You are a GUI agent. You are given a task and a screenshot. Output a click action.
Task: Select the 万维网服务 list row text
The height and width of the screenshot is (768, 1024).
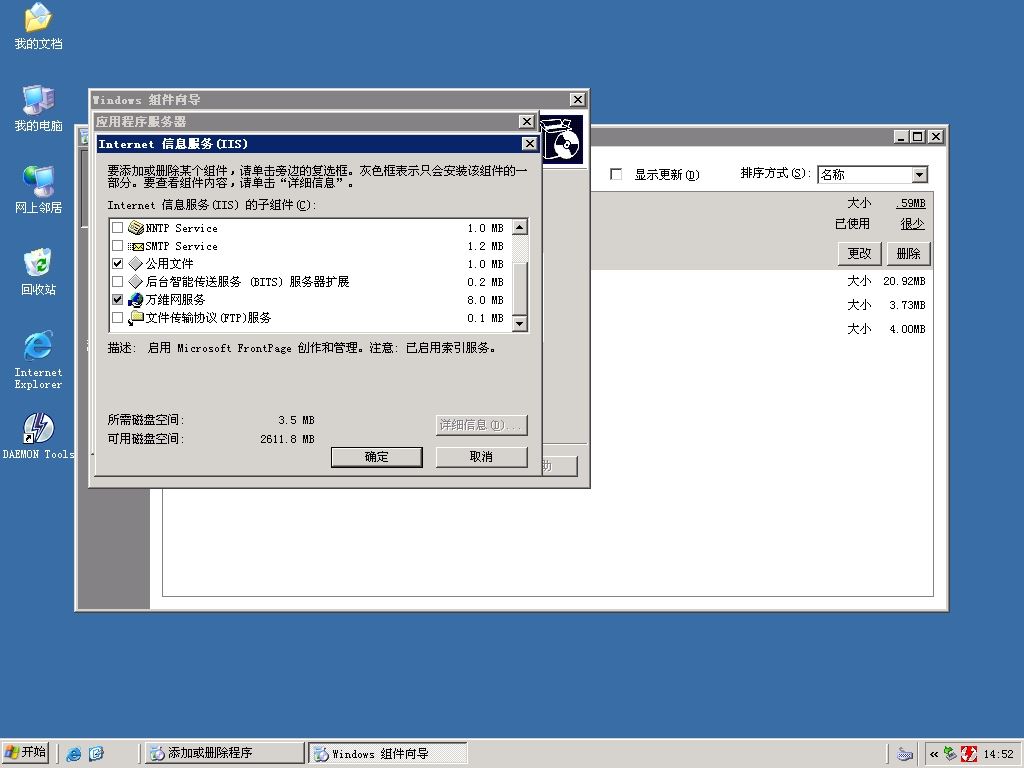(x=175, y=300)
